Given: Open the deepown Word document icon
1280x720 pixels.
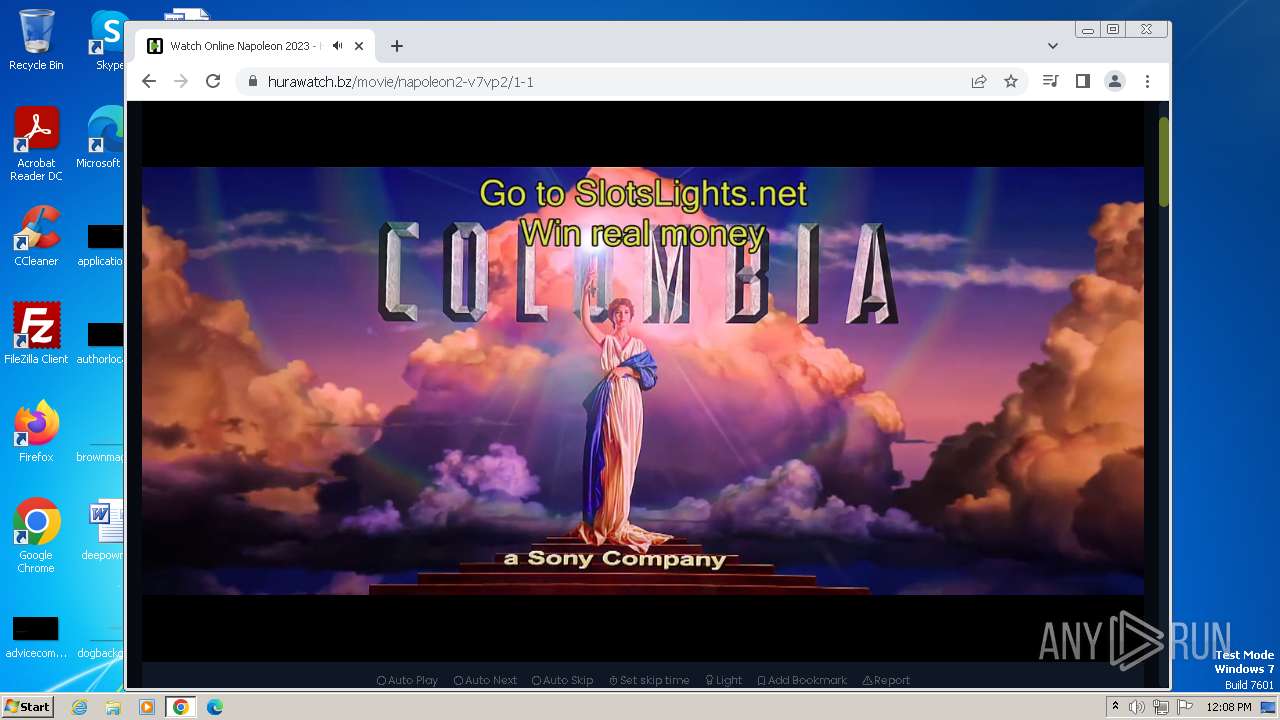Looking at the screenshot, I should (x=104, y=530).
